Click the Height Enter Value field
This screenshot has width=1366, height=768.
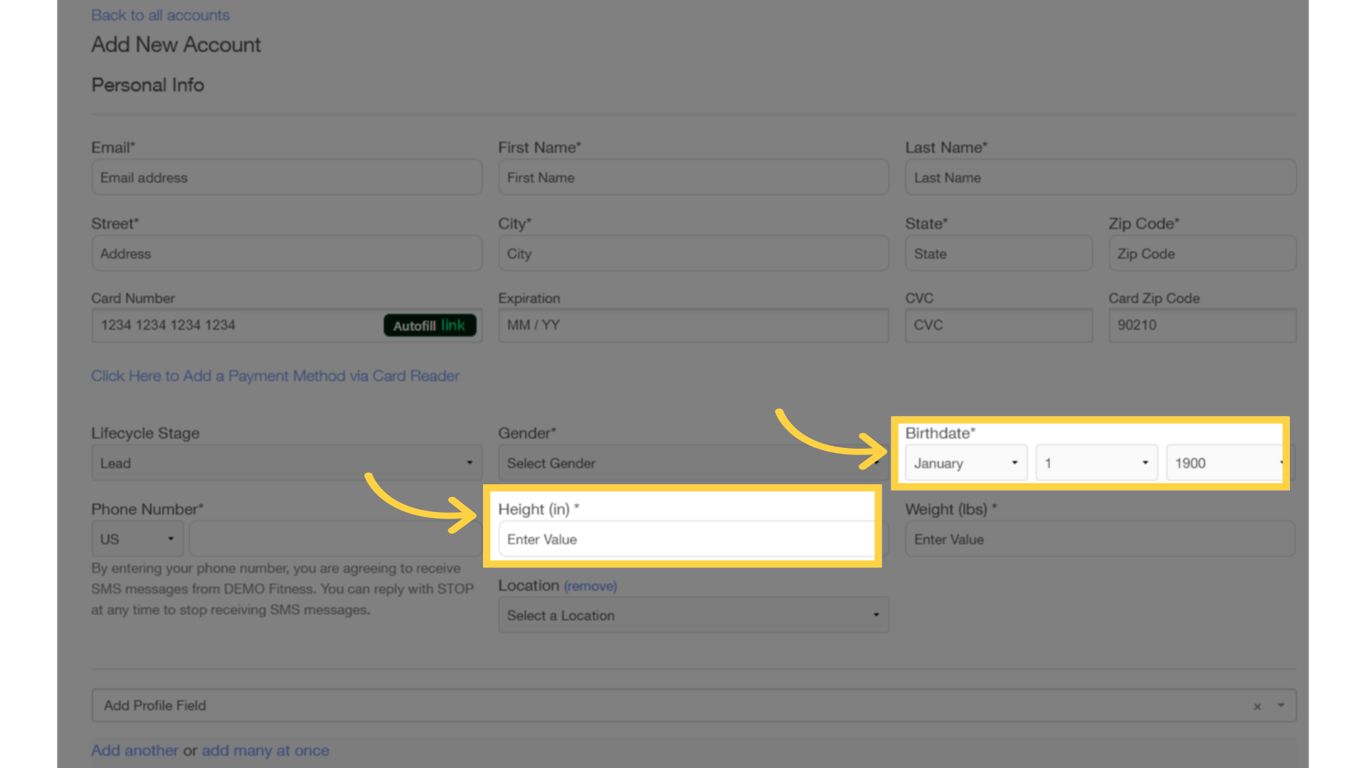click(684, 538)
